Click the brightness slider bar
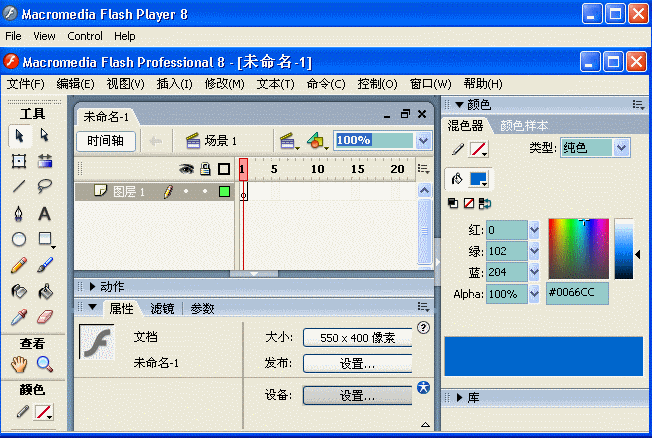This screenshot has height=438, width=652. 624,249
